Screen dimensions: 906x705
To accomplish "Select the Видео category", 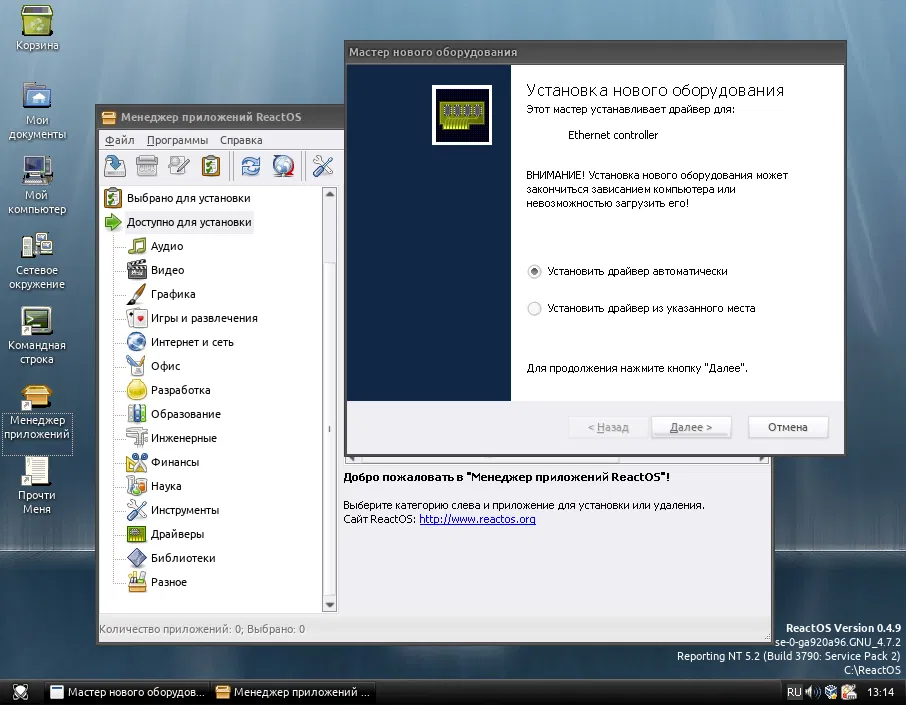I will point(167,270).
